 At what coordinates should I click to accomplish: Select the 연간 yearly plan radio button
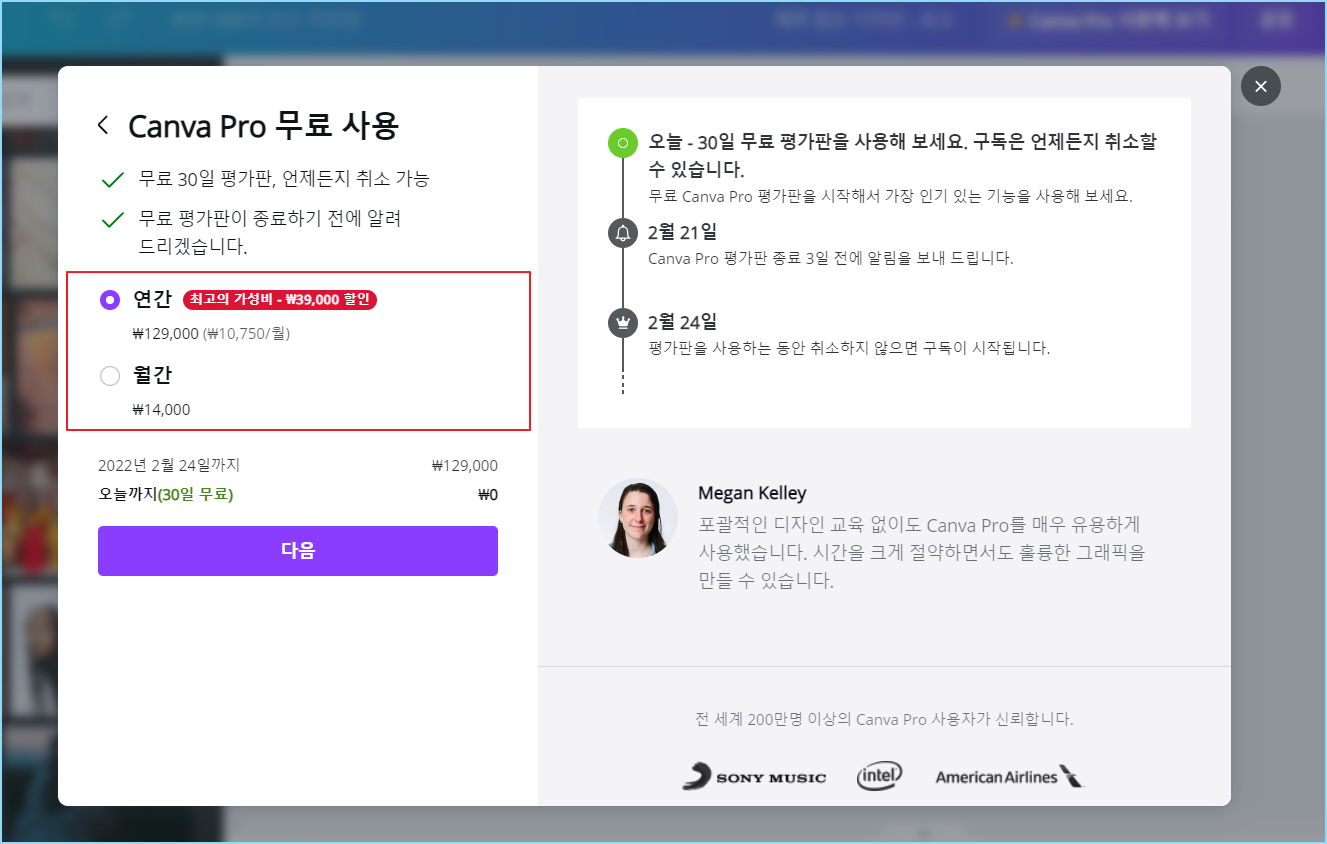click(x=110, y=299)
